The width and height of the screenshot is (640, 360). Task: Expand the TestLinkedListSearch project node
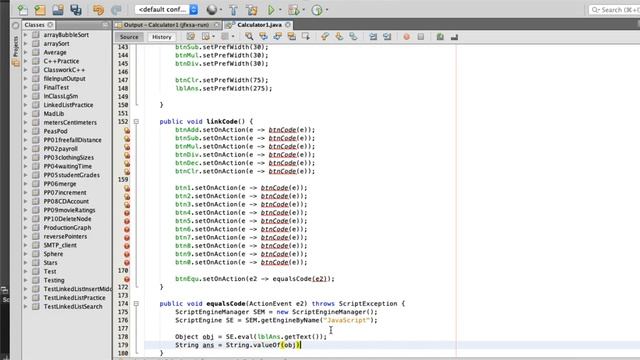(x=26, y=307)
